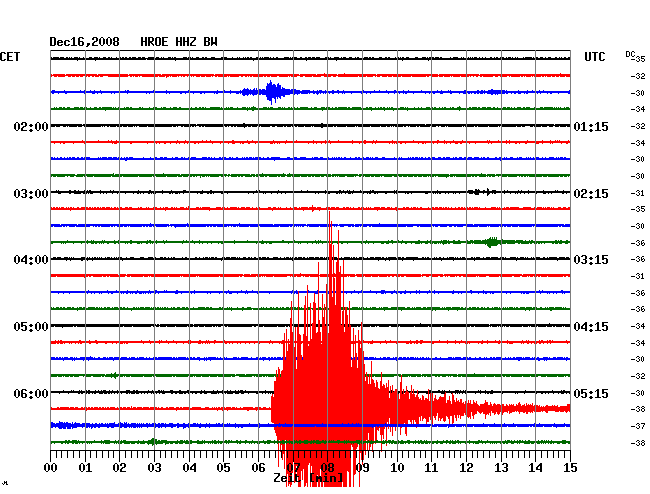Click the 02:15 UTC time label
The width and height of the screenshot is (650, 494).
click(591, 194)
